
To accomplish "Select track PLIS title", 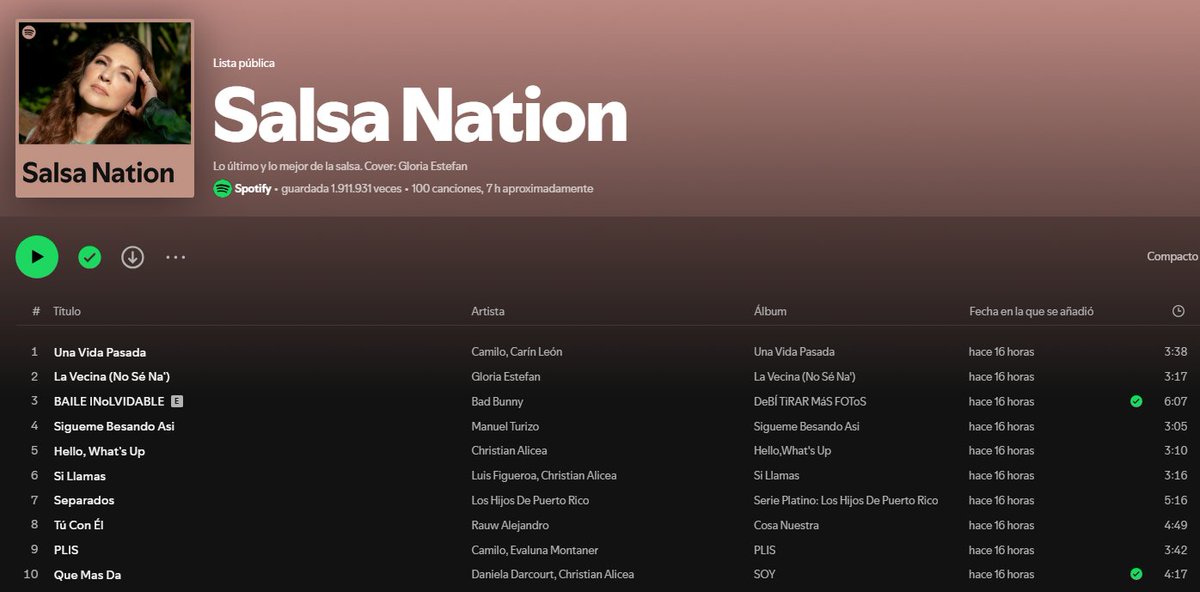I will pos(66,550).
